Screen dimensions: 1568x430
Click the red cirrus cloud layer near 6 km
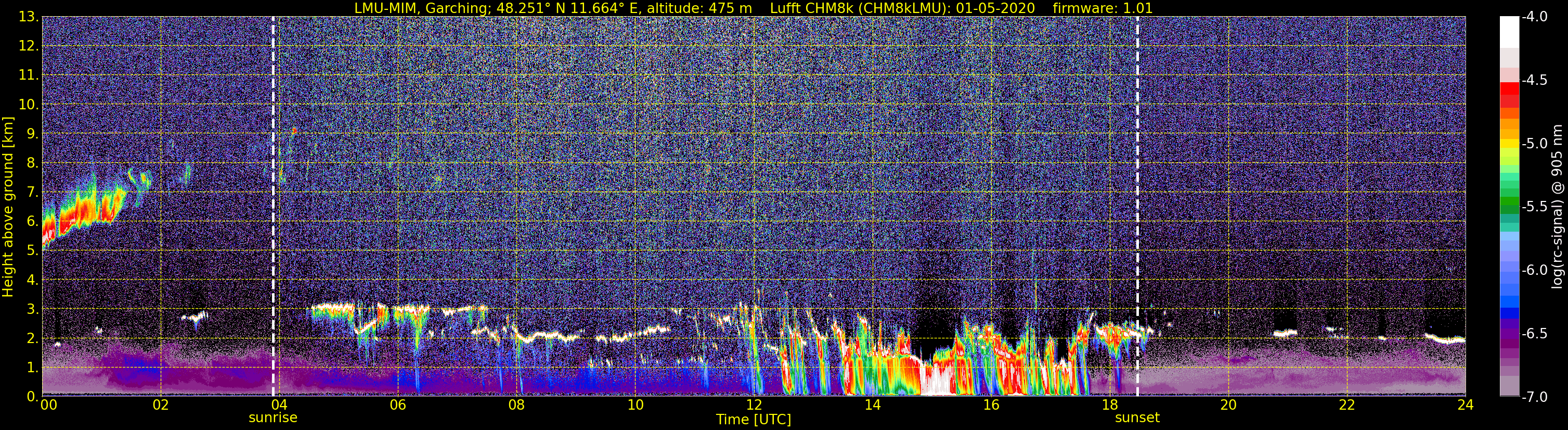85,210
